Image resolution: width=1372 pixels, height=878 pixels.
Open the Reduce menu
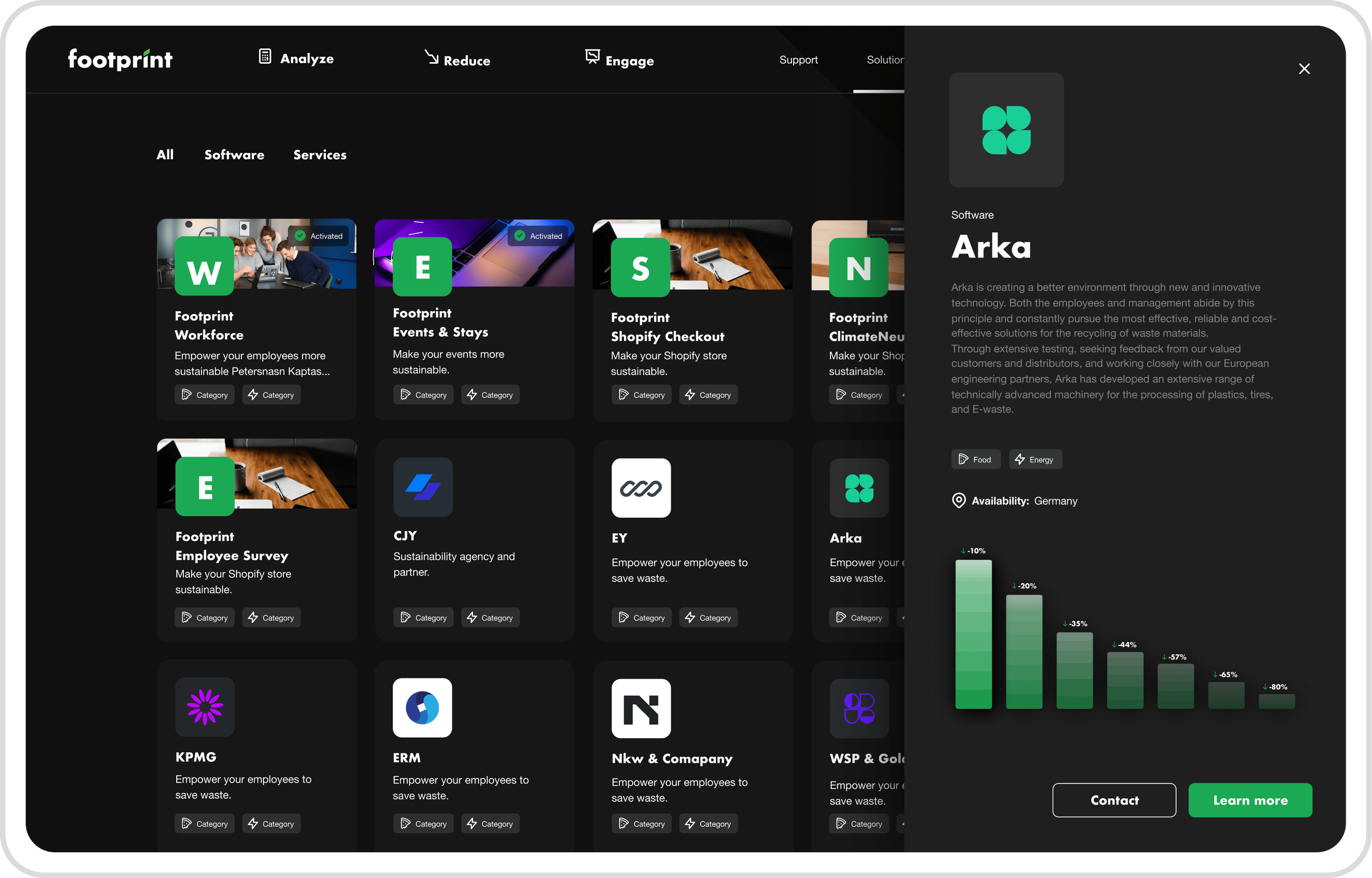(457, 58)
